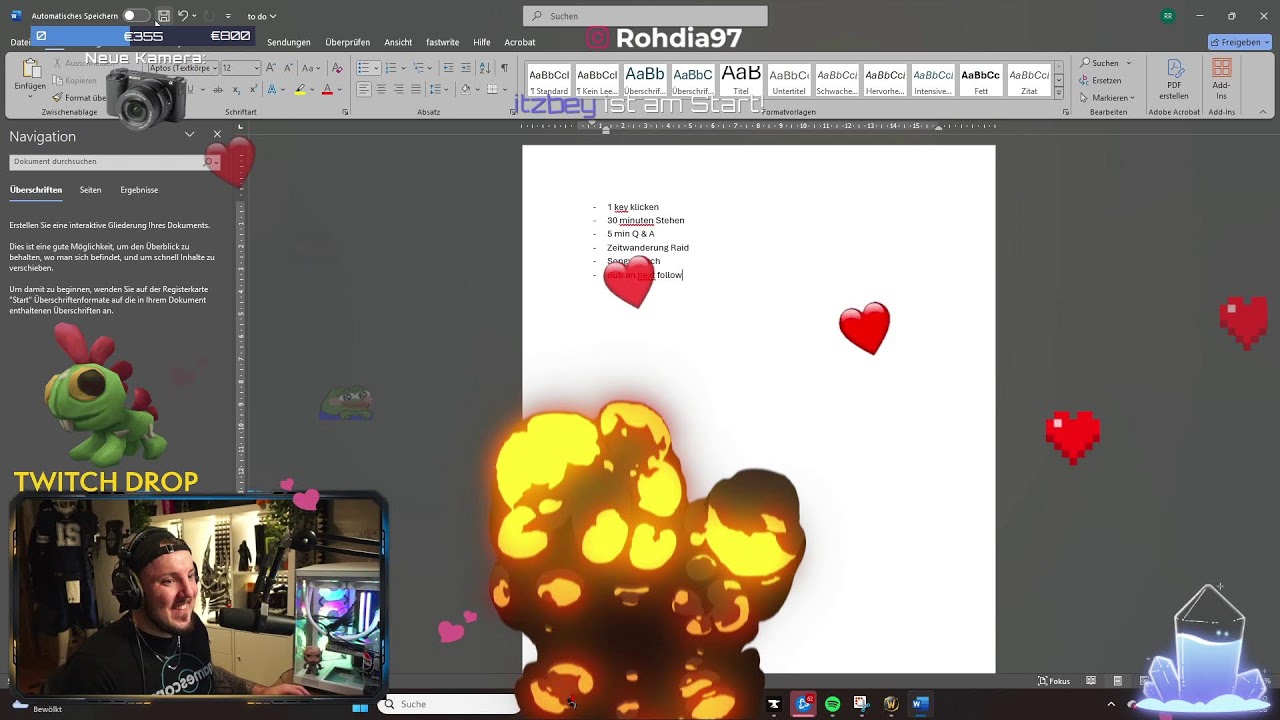Apply the Zitat style
The height and width of the screenshot is (720, 1280).
[1029, 80]
